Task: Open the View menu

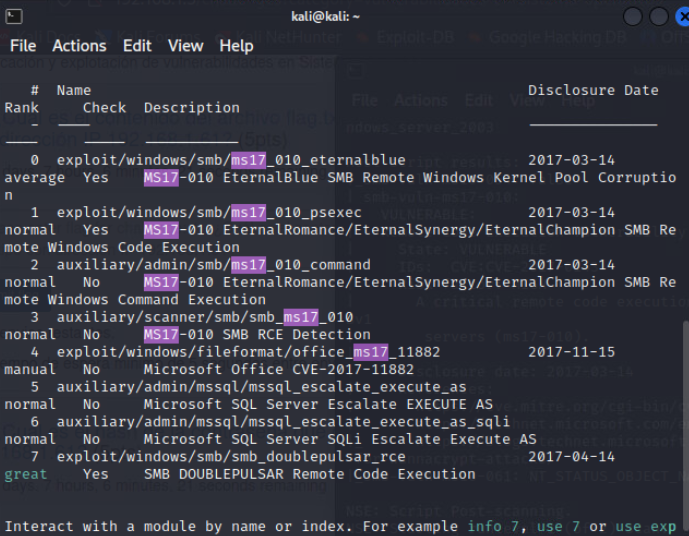Action: point(185,46)
